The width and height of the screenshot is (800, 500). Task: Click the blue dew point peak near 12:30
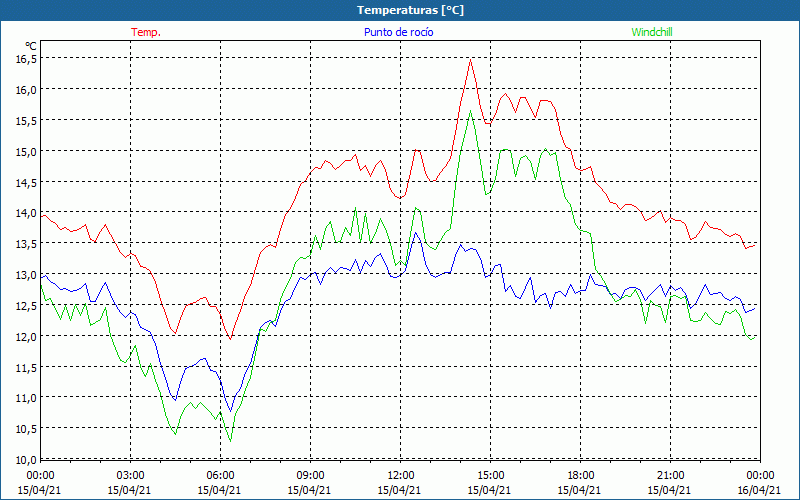pyautogui.click(x=415, y=233)
